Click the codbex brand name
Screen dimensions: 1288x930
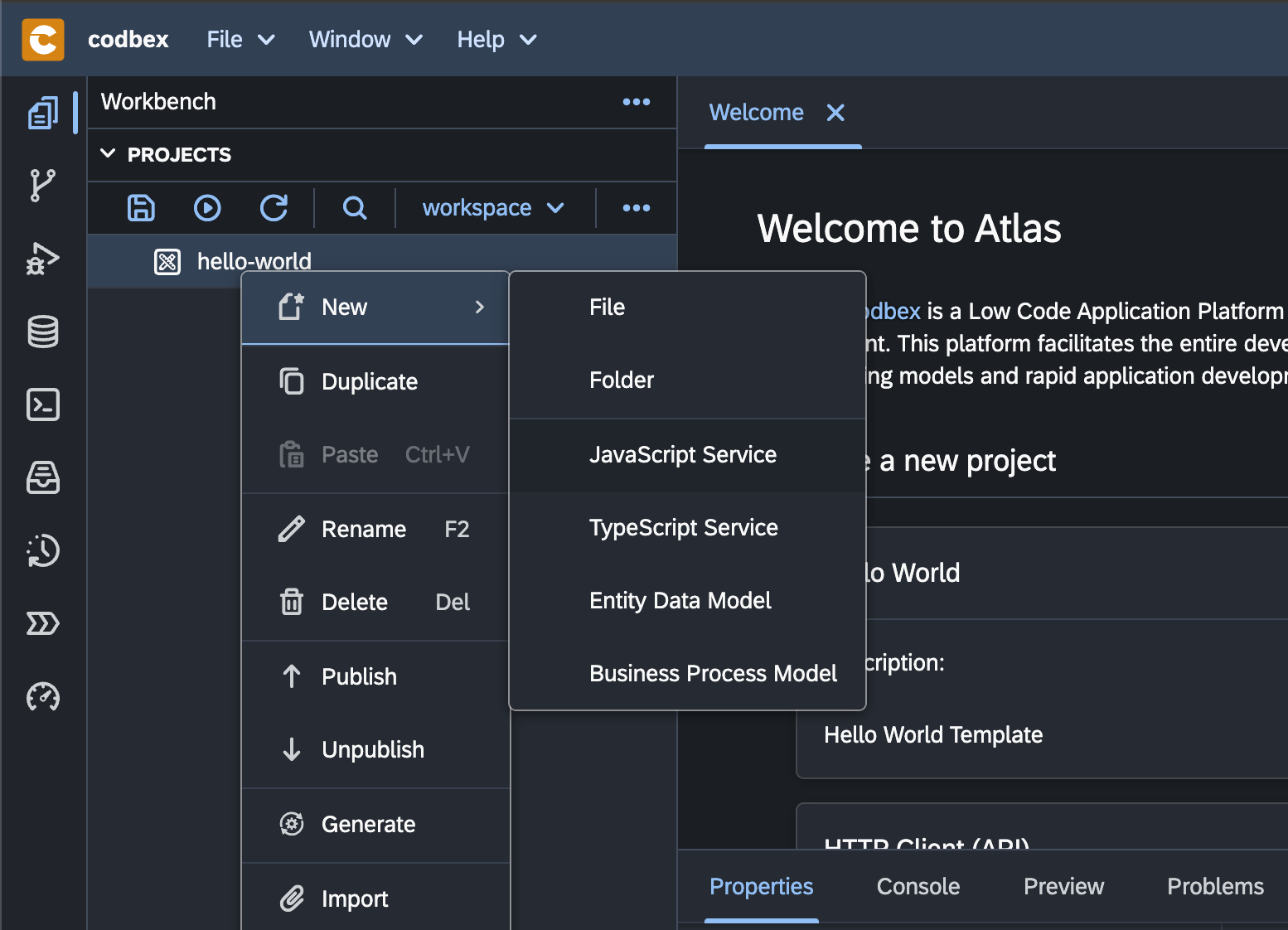click(128, 40)
